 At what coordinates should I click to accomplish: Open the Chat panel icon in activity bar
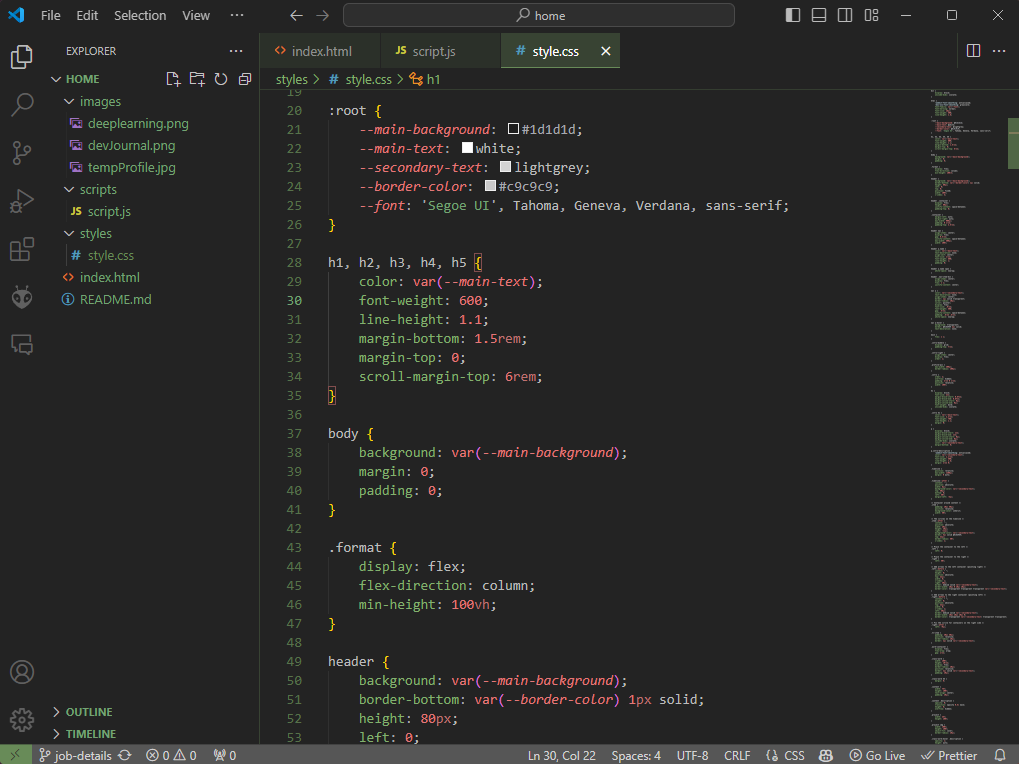click(x=21, y=344)
